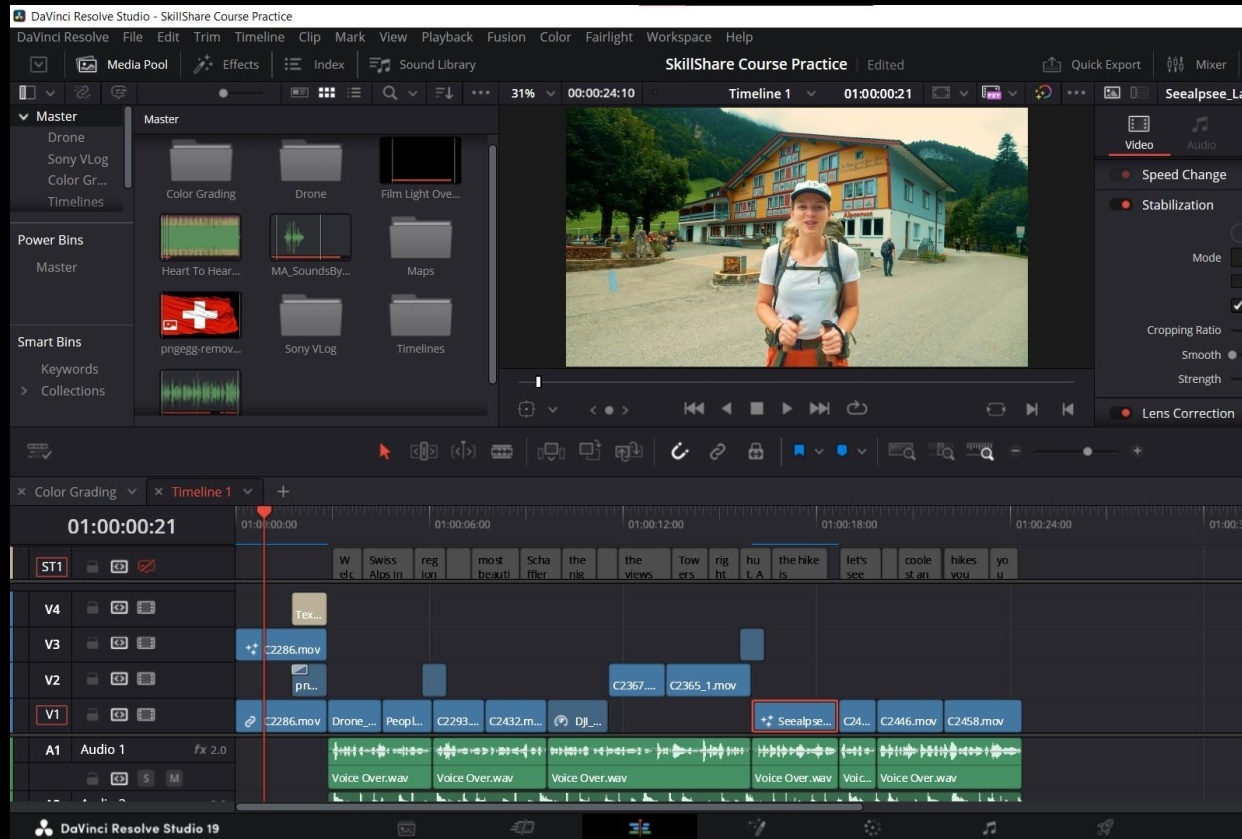The image size is (1242, 839).
Task: Open Timeline View Options icon
Action: pos(39,452)
